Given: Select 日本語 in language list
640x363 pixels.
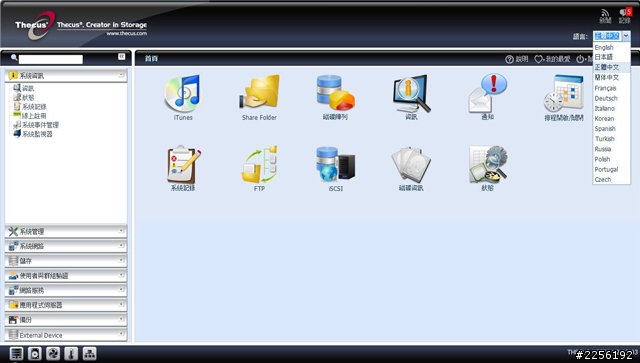Looking at the screenshot, I should click(x=611, y=57).
